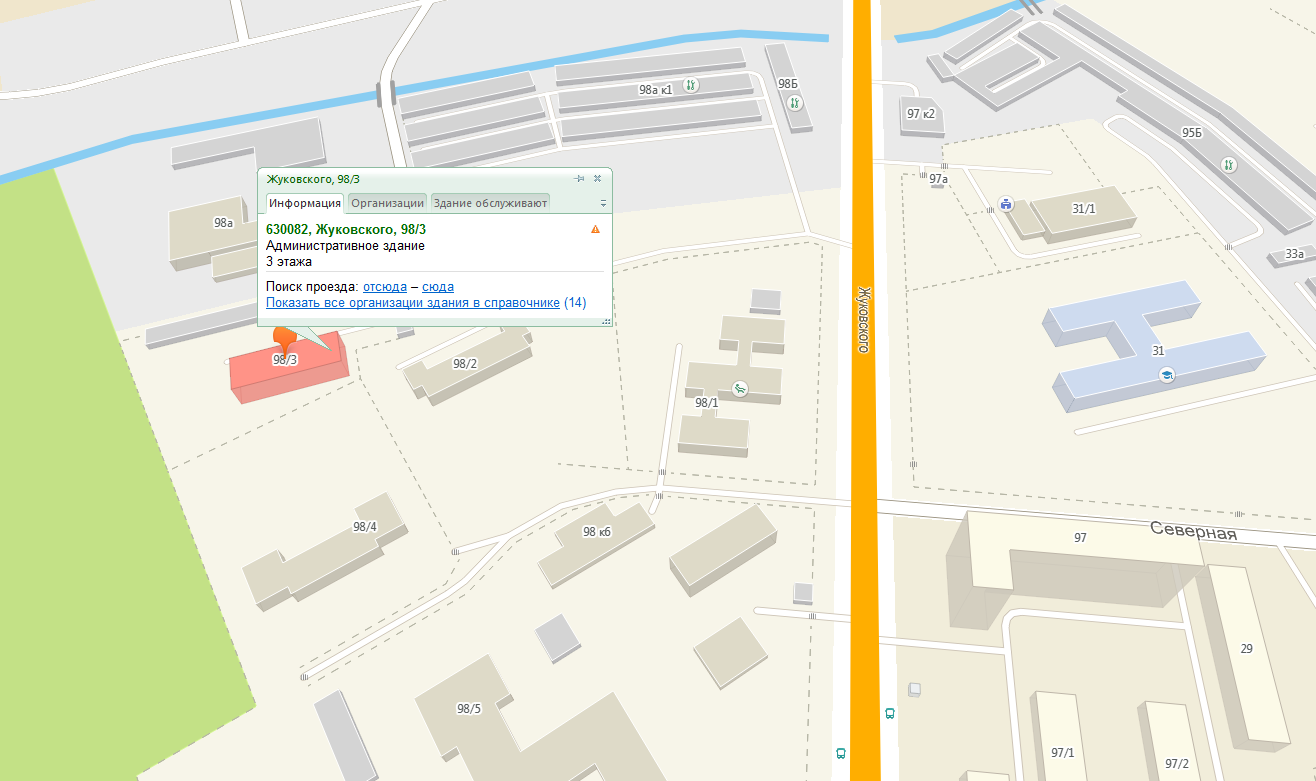
Task: Open the Здание обслуживают tab
Action: [490, 203]
